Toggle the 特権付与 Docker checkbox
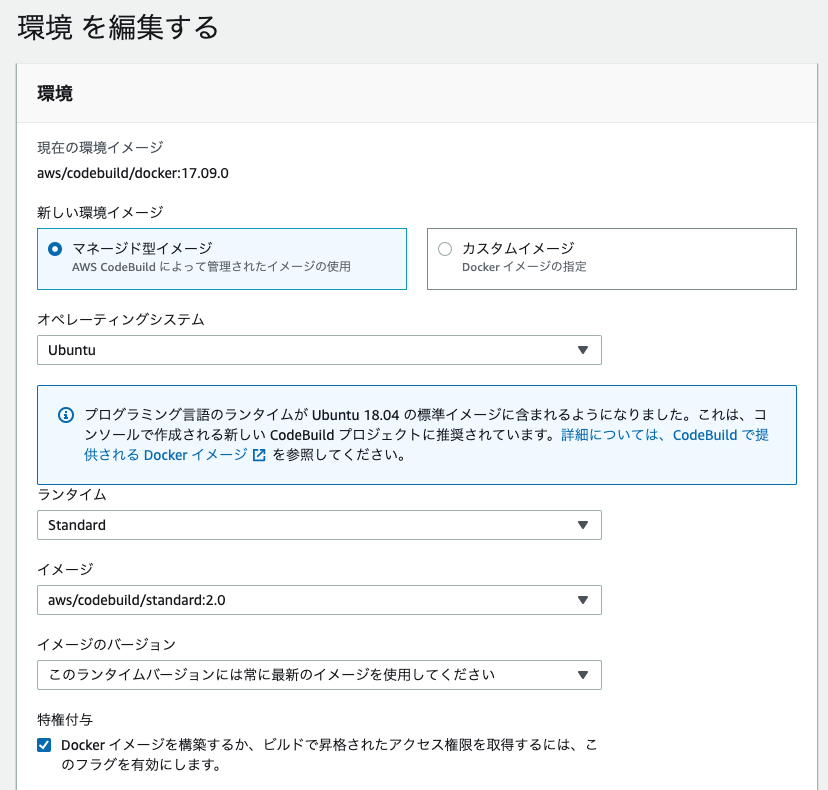 click(44, 745)
